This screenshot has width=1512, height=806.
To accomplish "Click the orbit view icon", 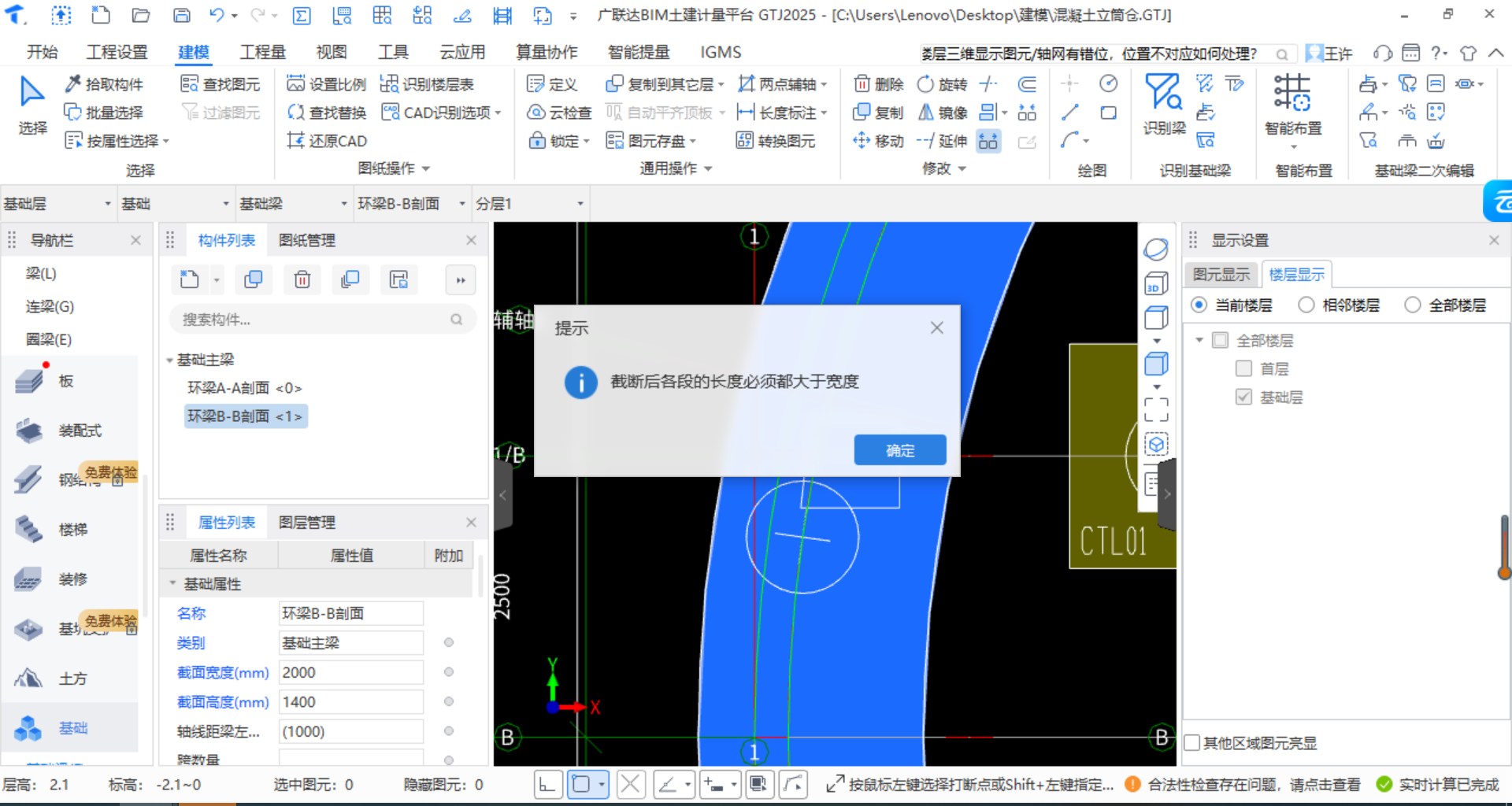I will pyautogui.click(x=1156, y=250).
